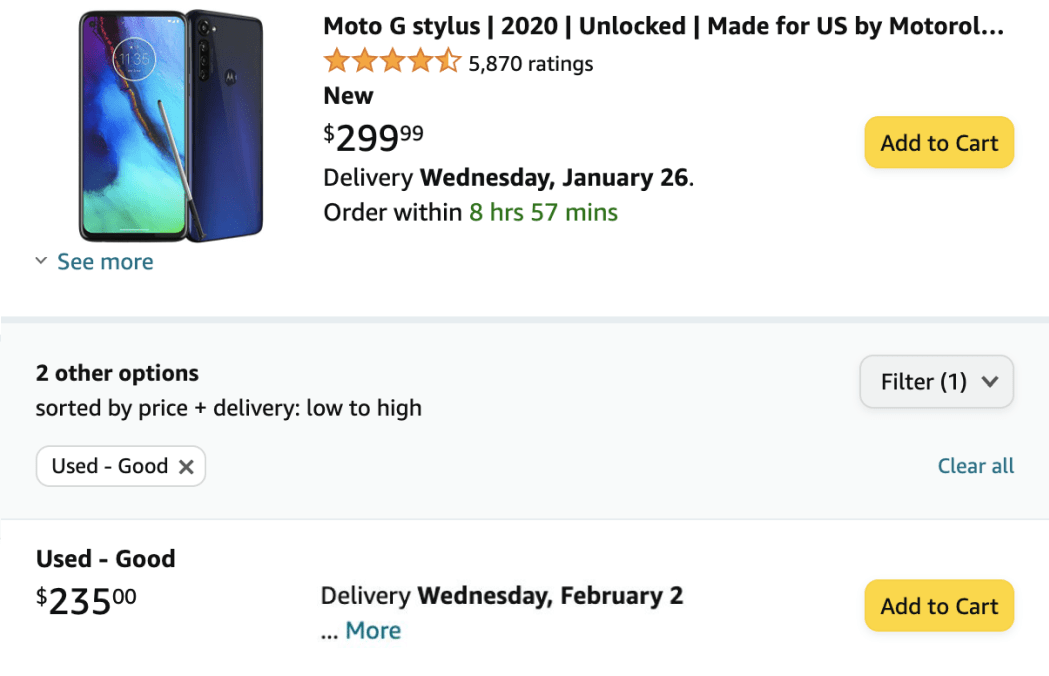This screenshot has width=1049, height=676.
Task: Click the 2 other options heading
Action: point(117,374)
